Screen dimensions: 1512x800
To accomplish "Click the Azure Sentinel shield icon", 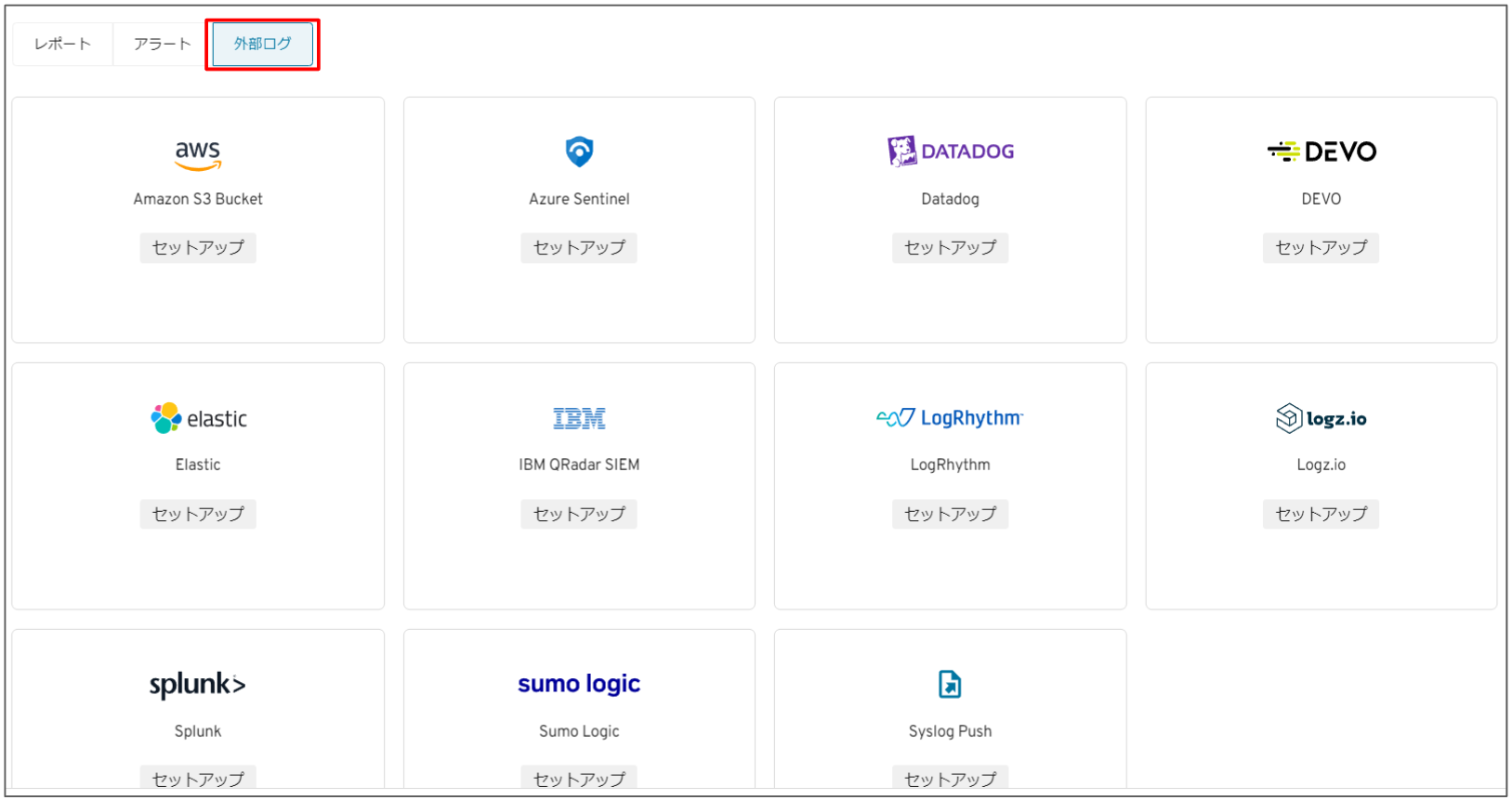I will [x=579, y=151].
